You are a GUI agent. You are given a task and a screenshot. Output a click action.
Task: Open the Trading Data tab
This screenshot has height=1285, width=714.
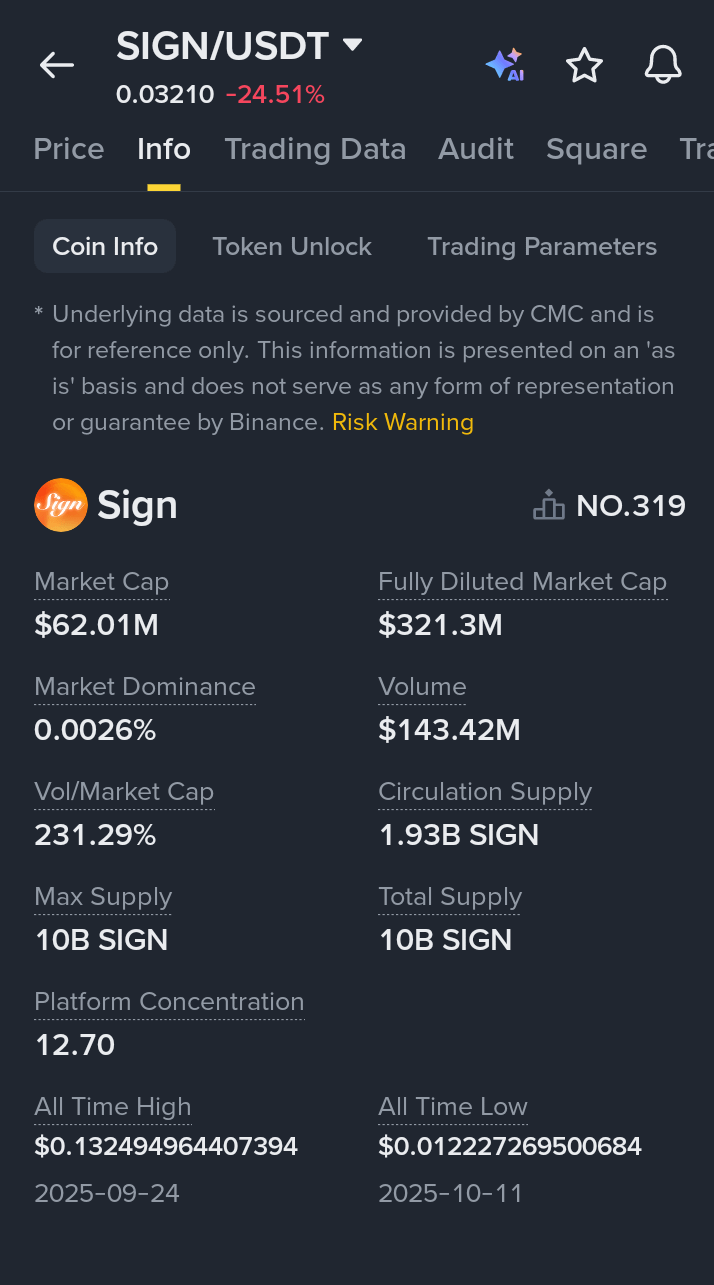[x=315, y=149]
